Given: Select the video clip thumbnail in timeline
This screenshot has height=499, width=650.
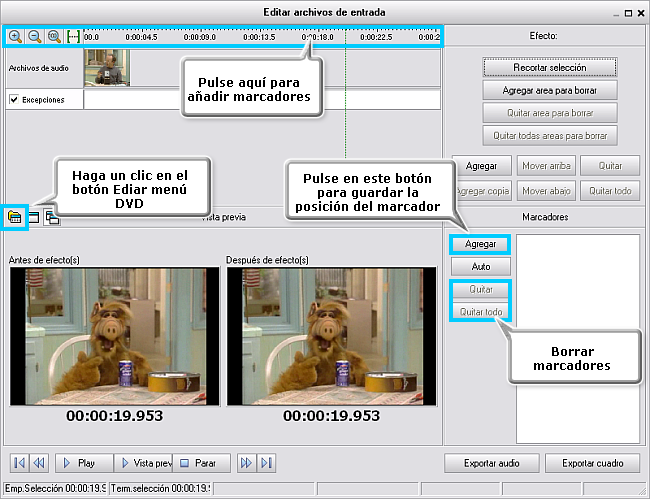Looking at the screenshot, I should [107, 68].
